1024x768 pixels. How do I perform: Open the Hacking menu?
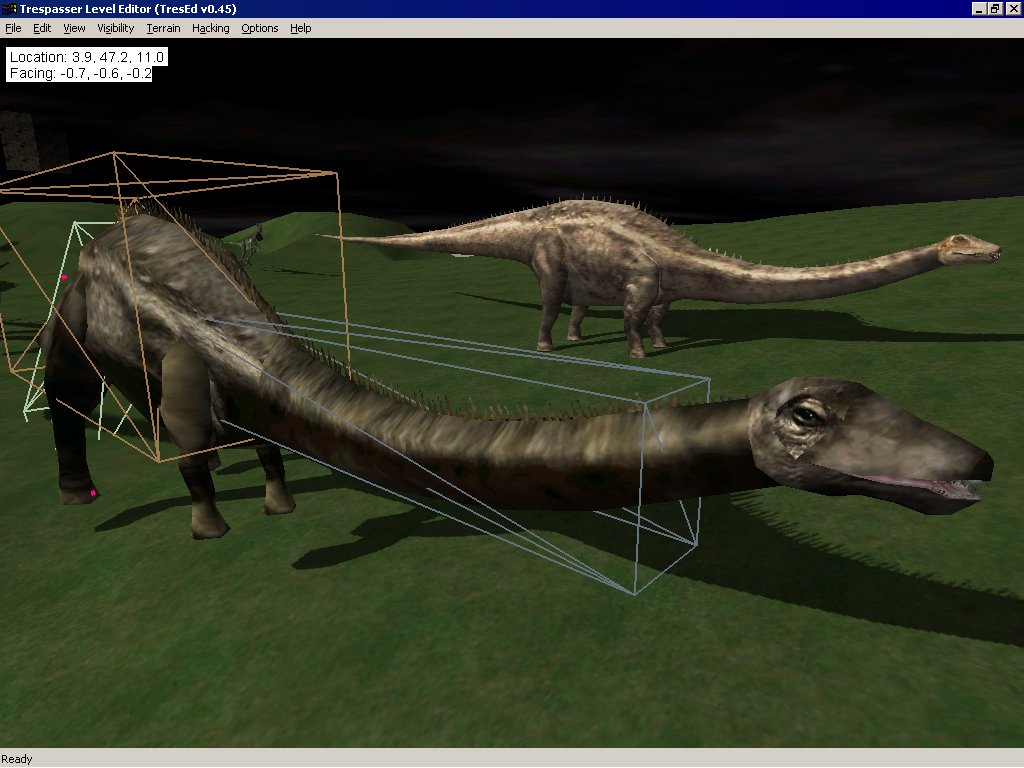210,28
